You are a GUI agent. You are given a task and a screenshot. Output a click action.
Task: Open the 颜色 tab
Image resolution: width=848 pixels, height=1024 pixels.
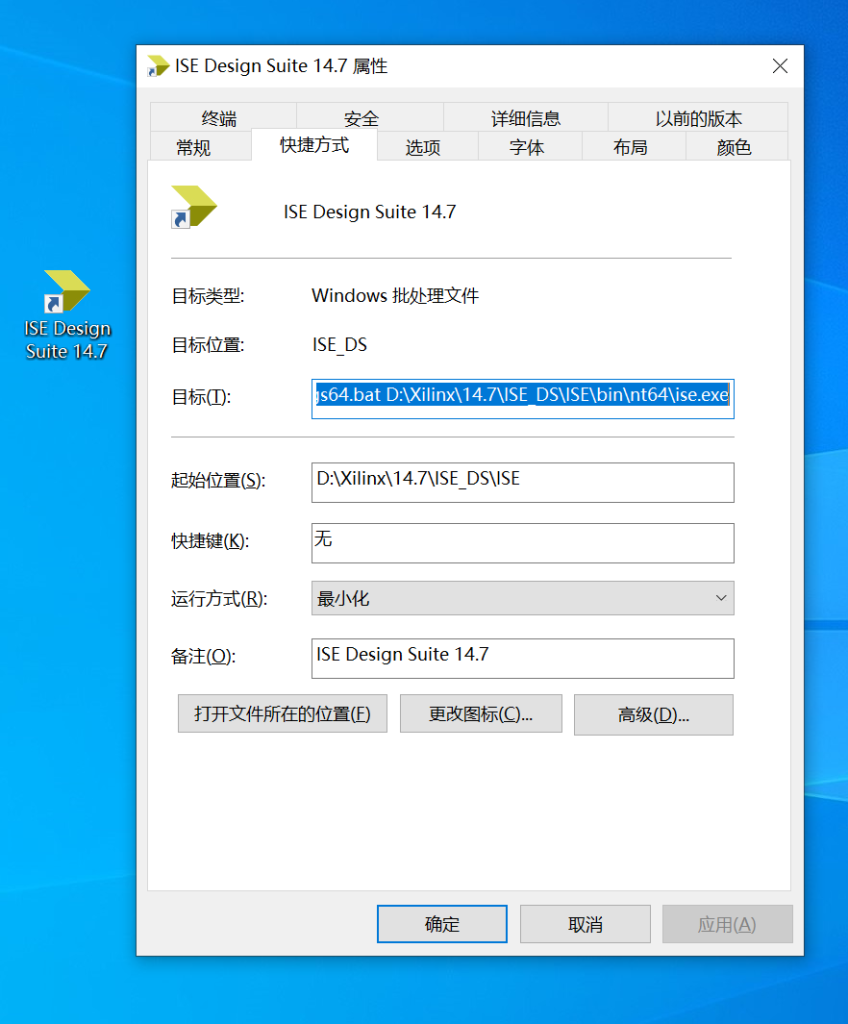[x=734, y=147]
